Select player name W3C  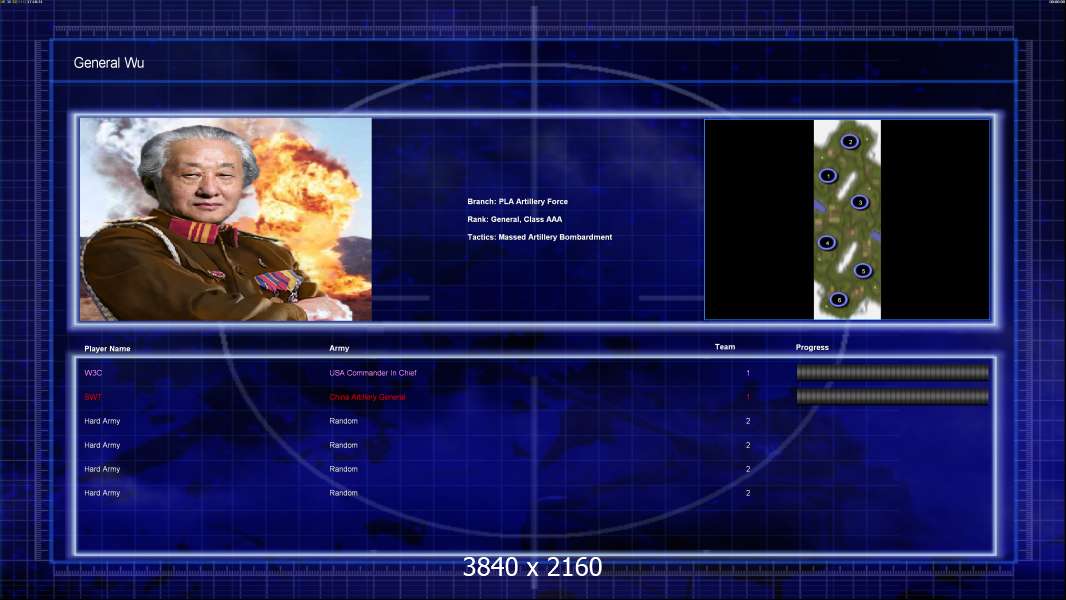click(93, 373)
